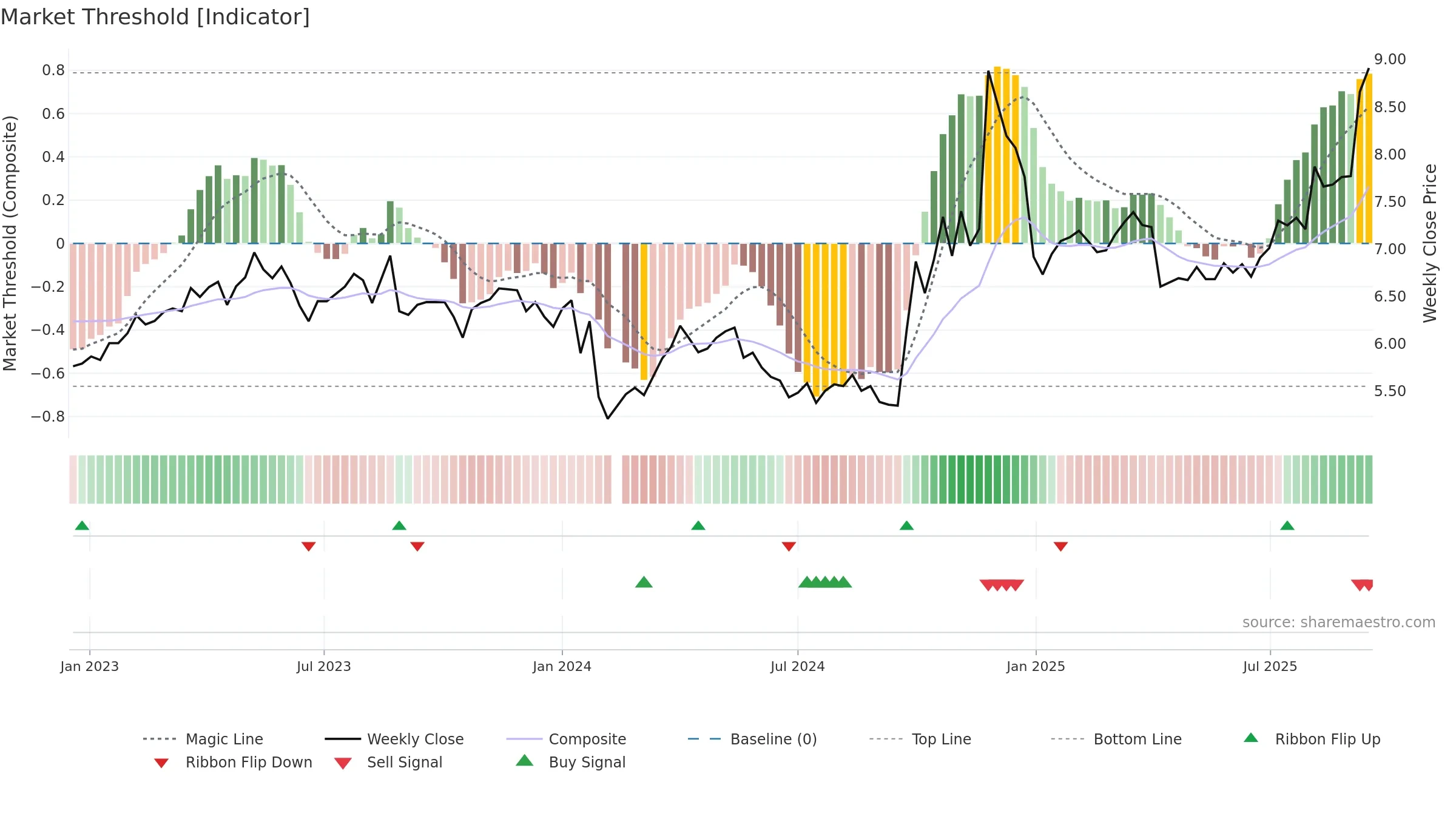
Task: Select the lone Buy Signal marker near March 2024
Action: pyautogui.click(x=644, y=582)
